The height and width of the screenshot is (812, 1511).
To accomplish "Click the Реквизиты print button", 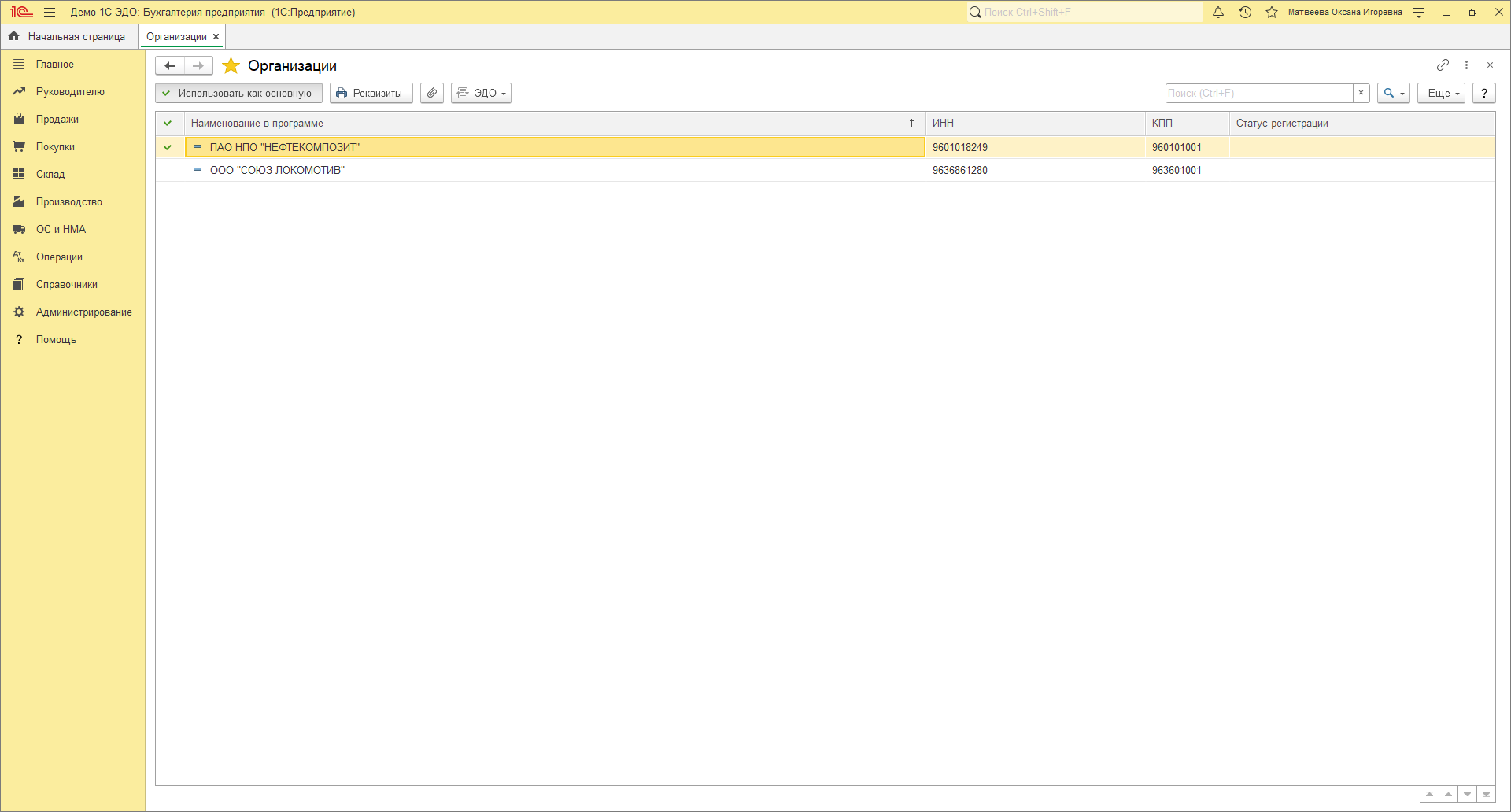I will coord(371,93).
